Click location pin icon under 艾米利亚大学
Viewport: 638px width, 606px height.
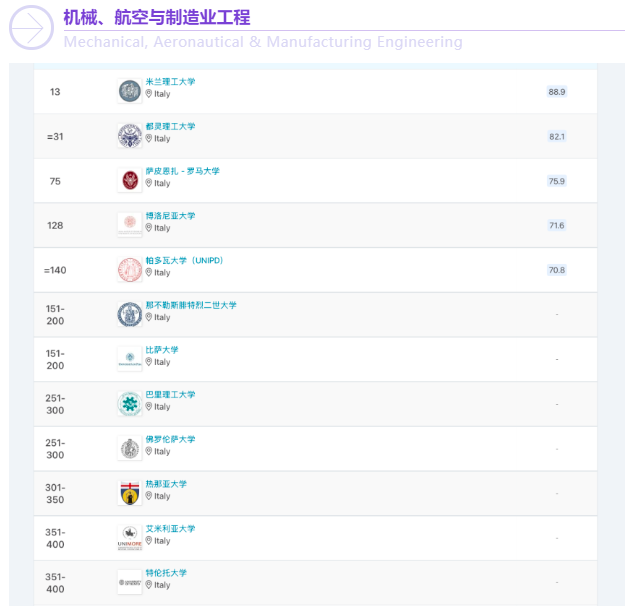tap(149, 540)
